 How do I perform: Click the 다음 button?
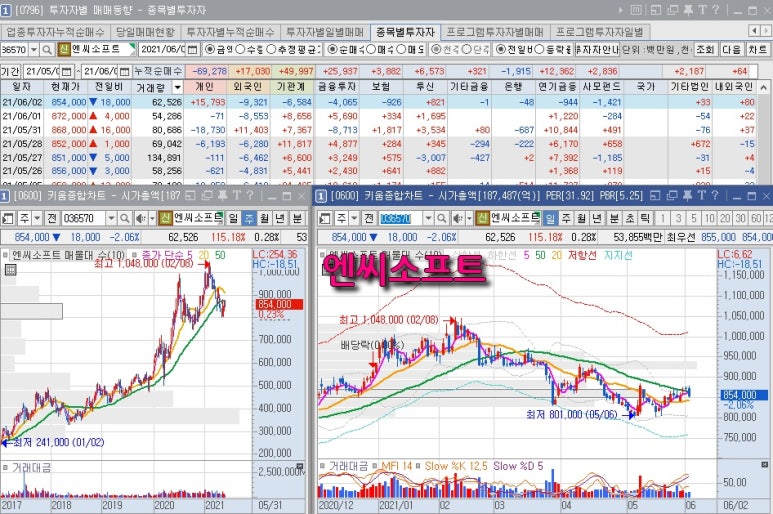(x=732, y=50)
